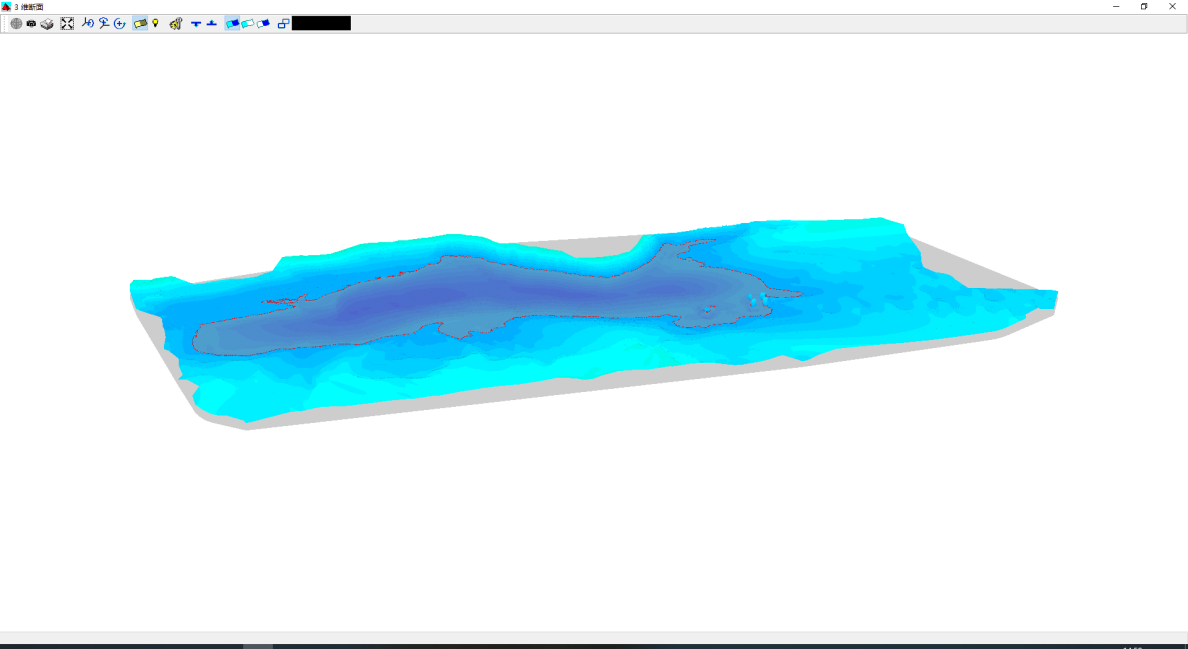Click the downward arrow elevation icon

point(195,23)
